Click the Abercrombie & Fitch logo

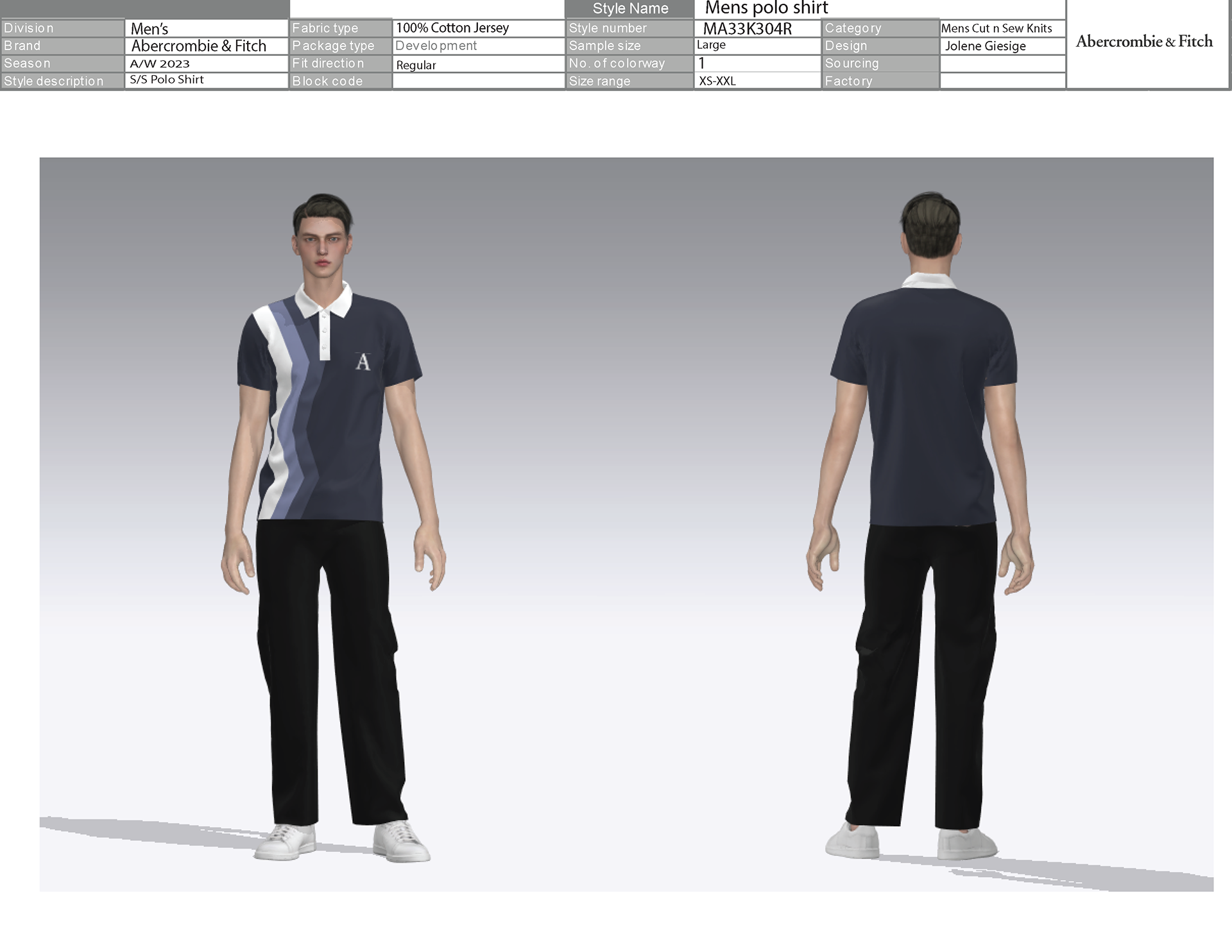1144,42
